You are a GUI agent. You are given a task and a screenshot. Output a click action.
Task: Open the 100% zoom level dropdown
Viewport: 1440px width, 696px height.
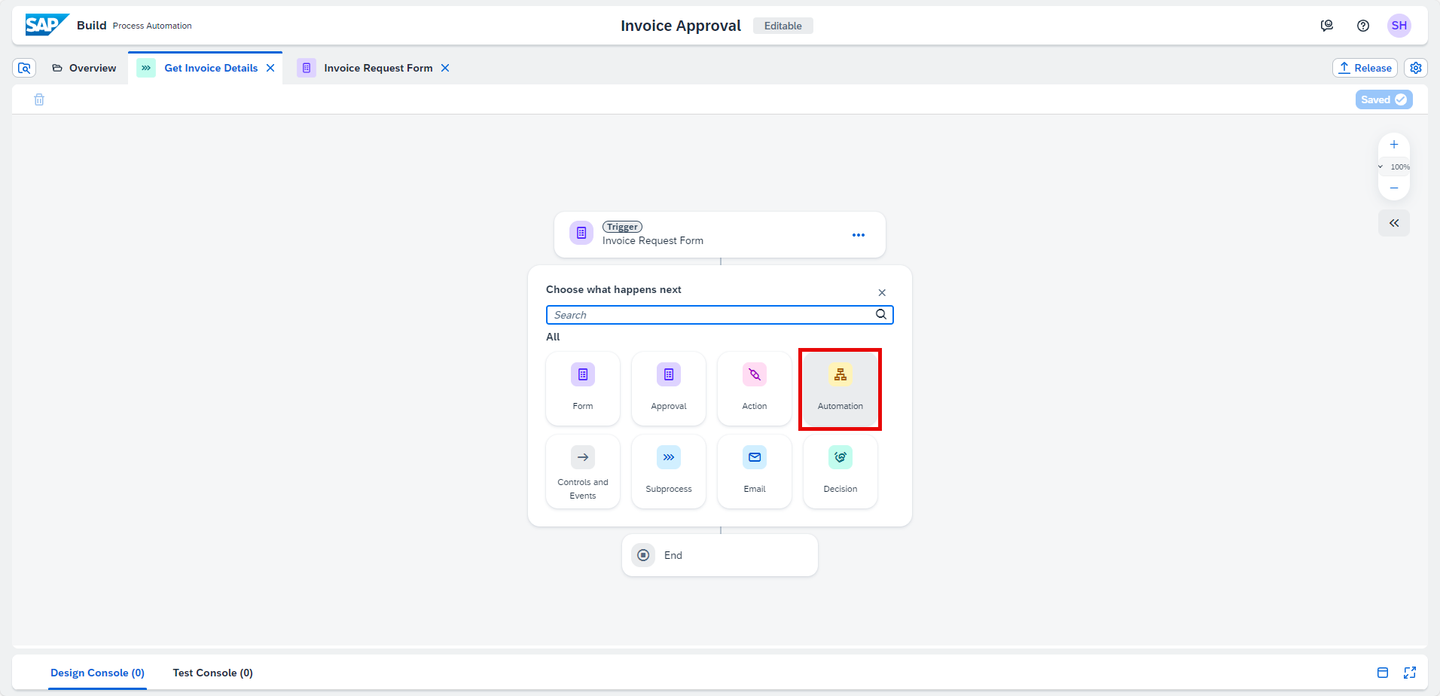(x=1394, y=167)
